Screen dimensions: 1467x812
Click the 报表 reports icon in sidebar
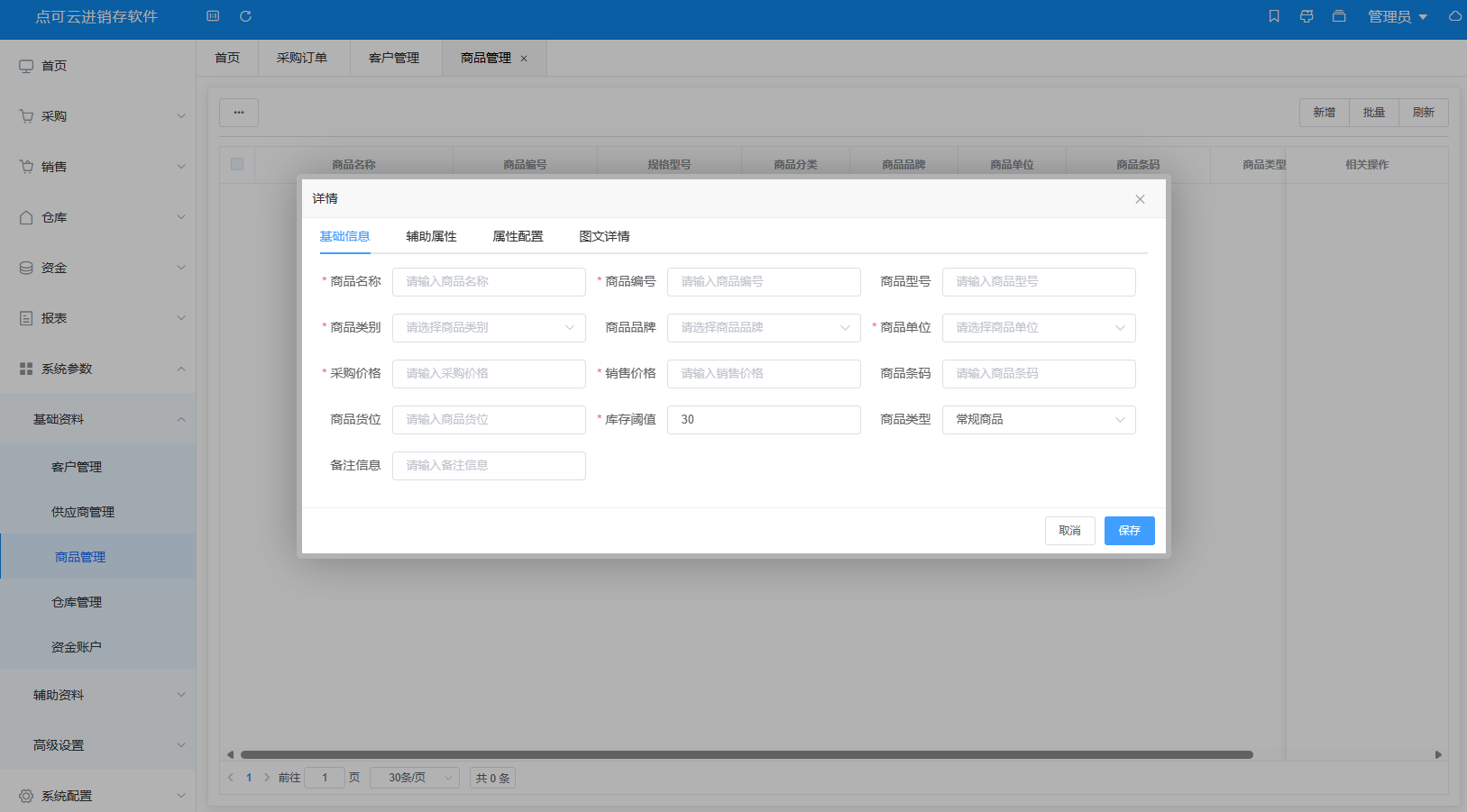click(24, 317)
